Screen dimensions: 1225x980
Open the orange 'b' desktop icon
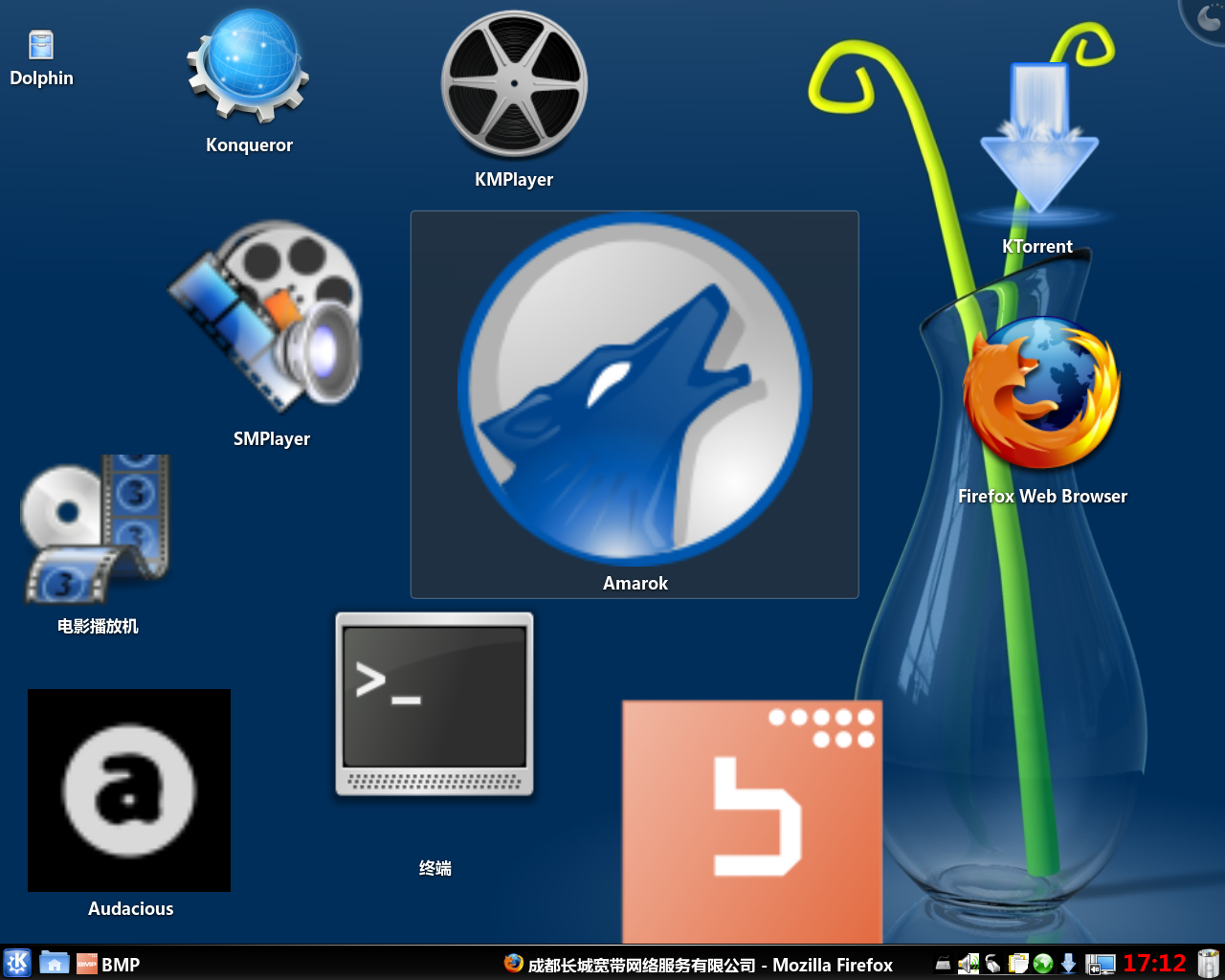(752, 821)
